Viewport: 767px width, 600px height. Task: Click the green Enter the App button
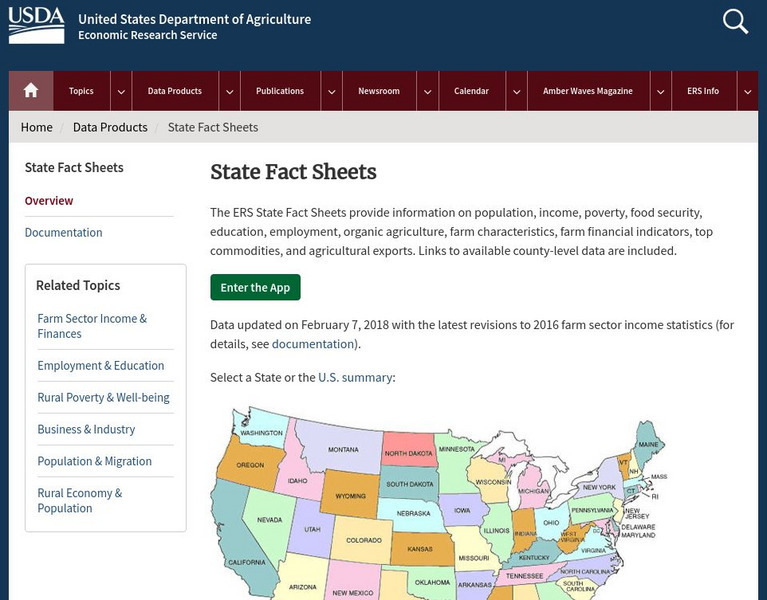[255, 287]
